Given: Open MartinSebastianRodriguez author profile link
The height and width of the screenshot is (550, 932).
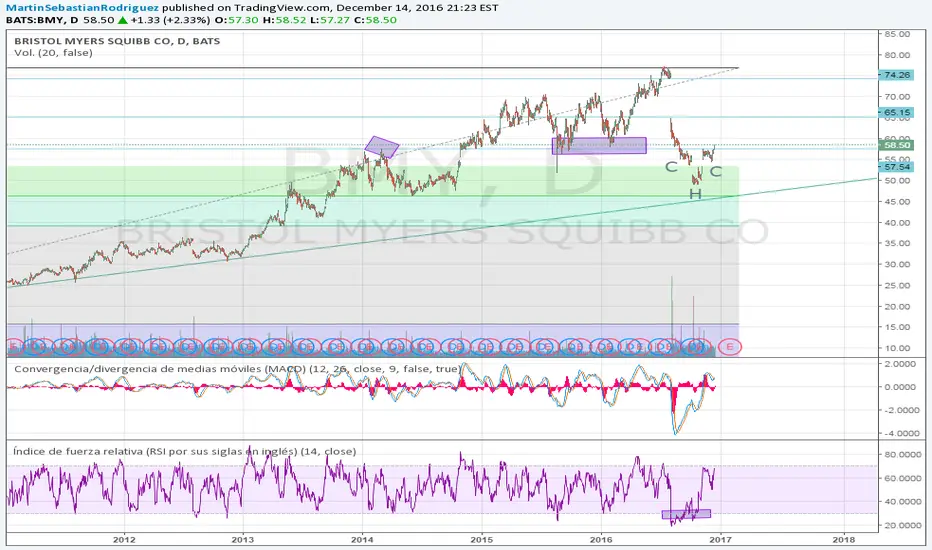Looking at the screenshot, I should pyautogui.click(x=83, y=8).
